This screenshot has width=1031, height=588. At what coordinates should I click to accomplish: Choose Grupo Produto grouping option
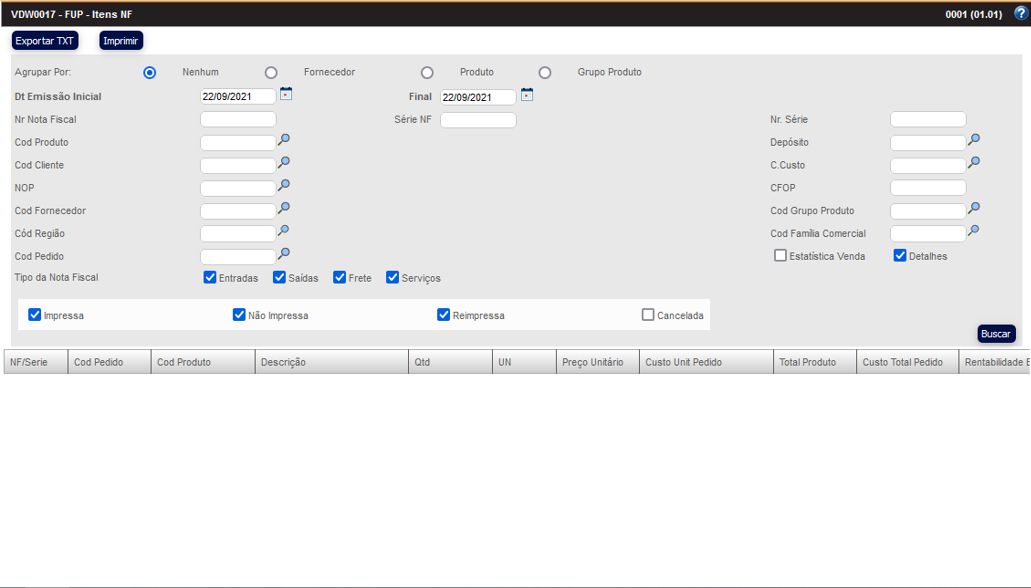coord(545,73)
